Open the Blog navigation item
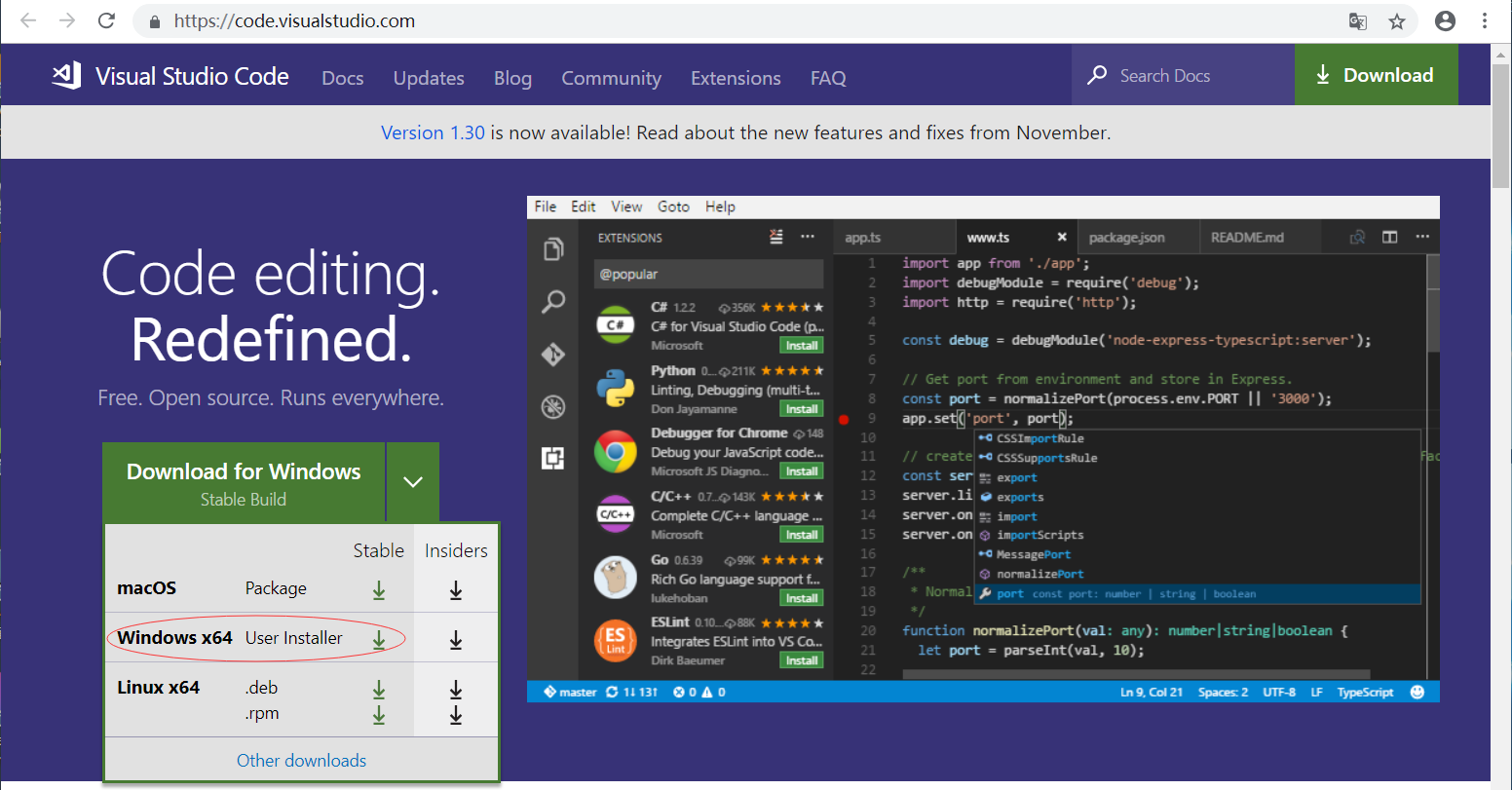This screenshot has height=790, width=1512. 512,78
